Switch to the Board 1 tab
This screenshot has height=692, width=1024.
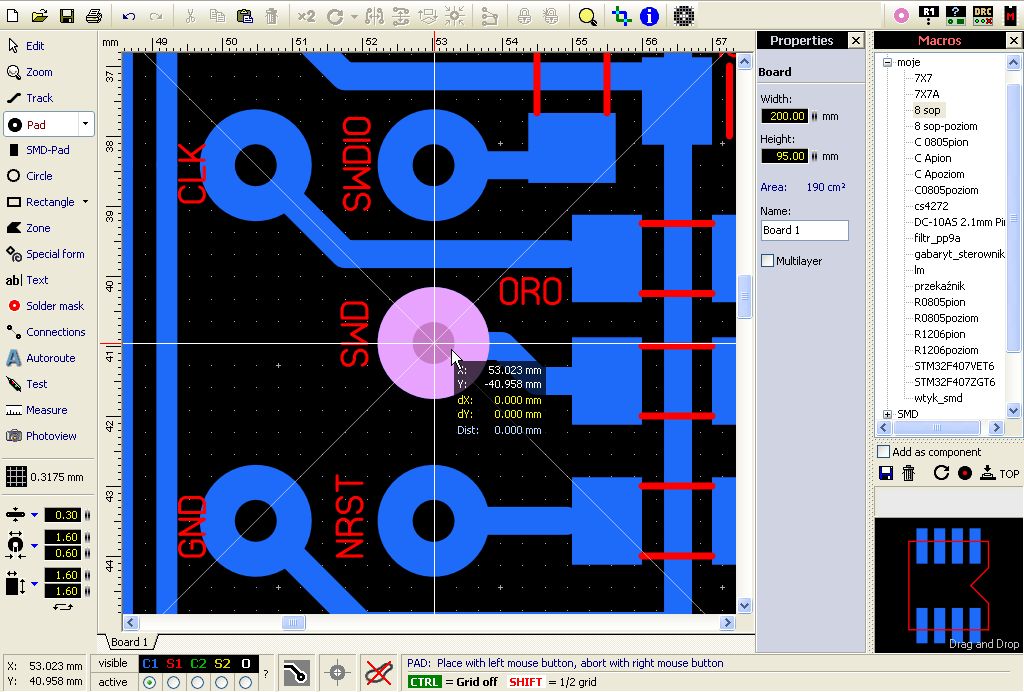click(129, 642)
